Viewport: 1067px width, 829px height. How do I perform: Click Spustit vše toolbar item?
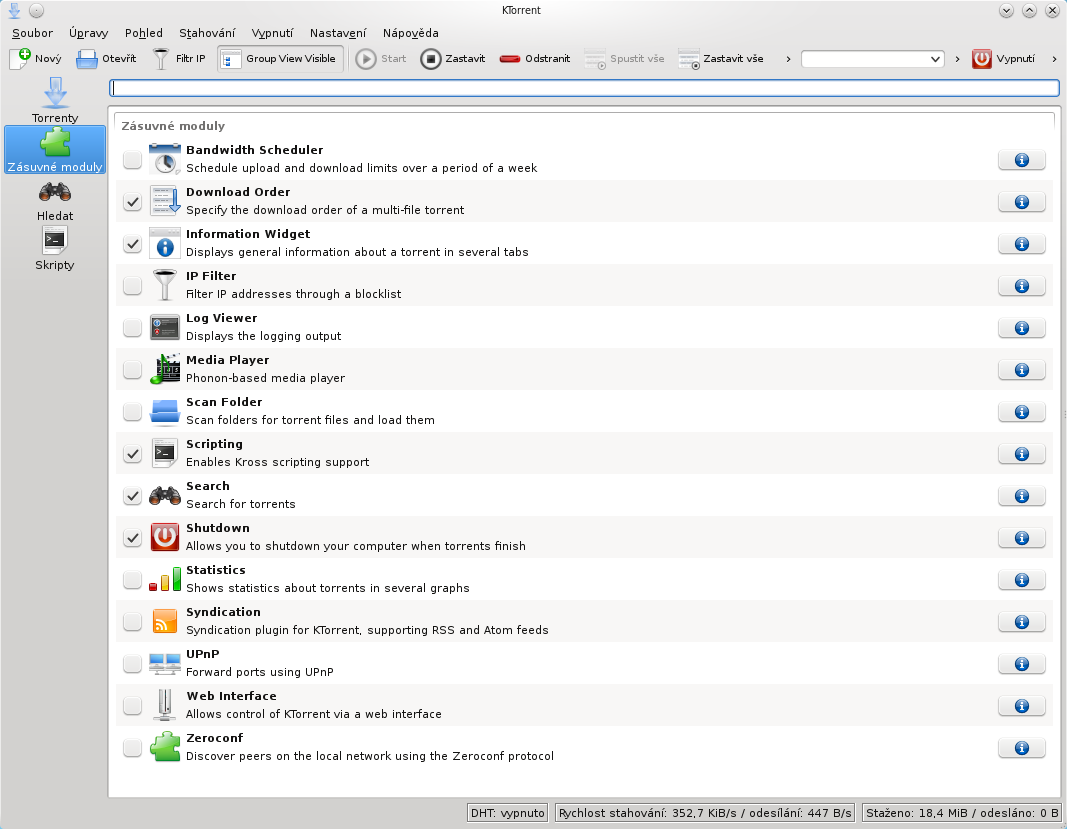tap(624, 59)
